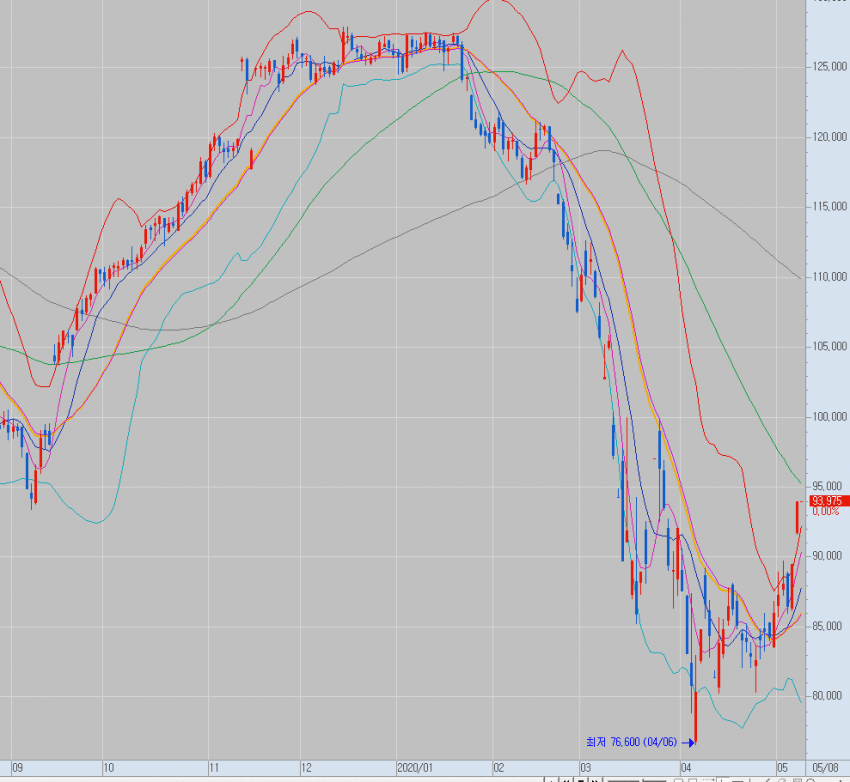Click the 110,000 price axis label
850x782 pixels.
829,277
